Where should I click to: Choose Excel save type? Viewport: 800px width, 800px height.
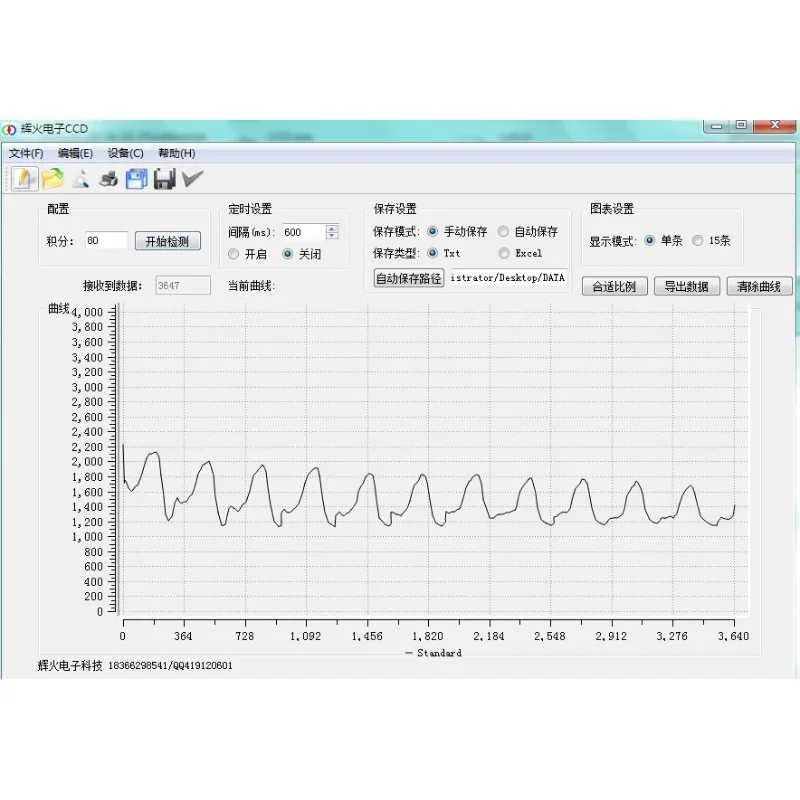[x=504, y=253]
